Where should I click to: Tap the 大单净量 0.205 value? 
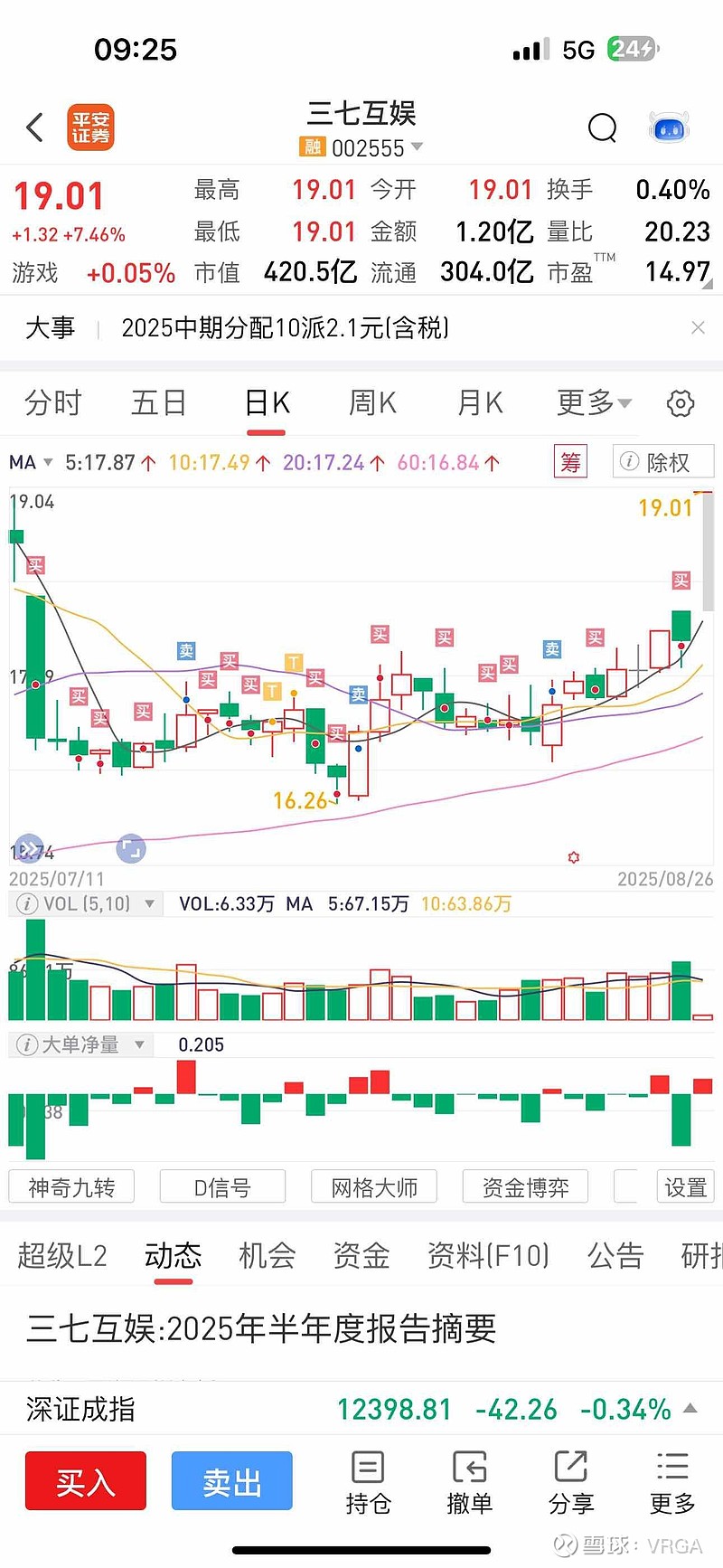[201, 1045]
